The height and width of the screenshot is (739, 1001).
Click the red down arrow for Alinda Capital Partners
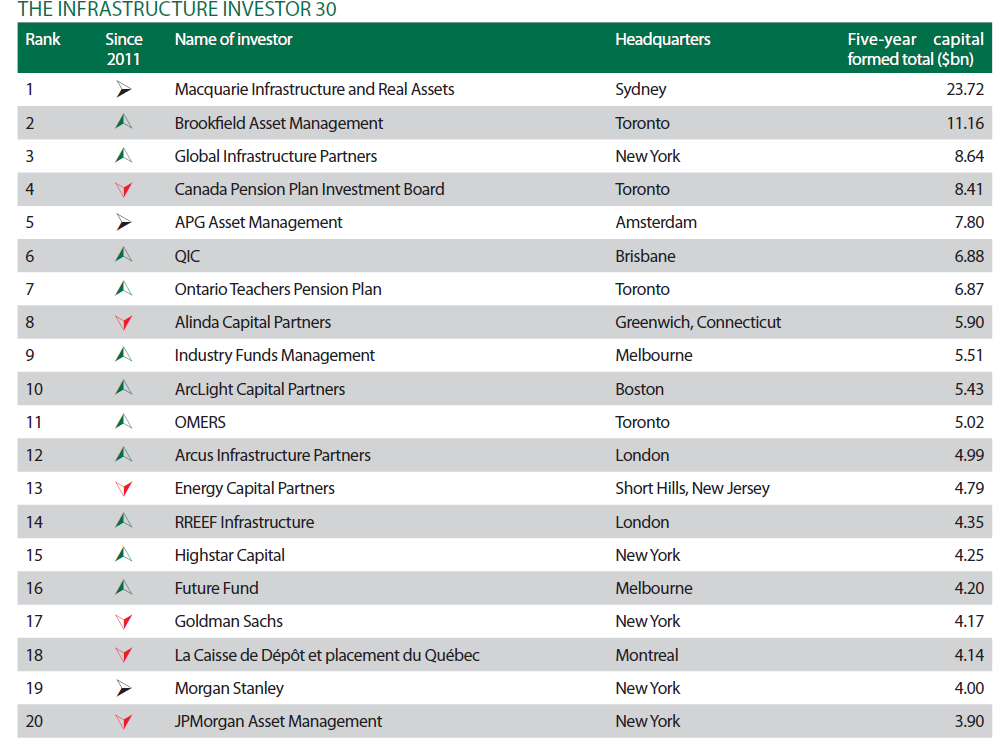coord(124,322)
